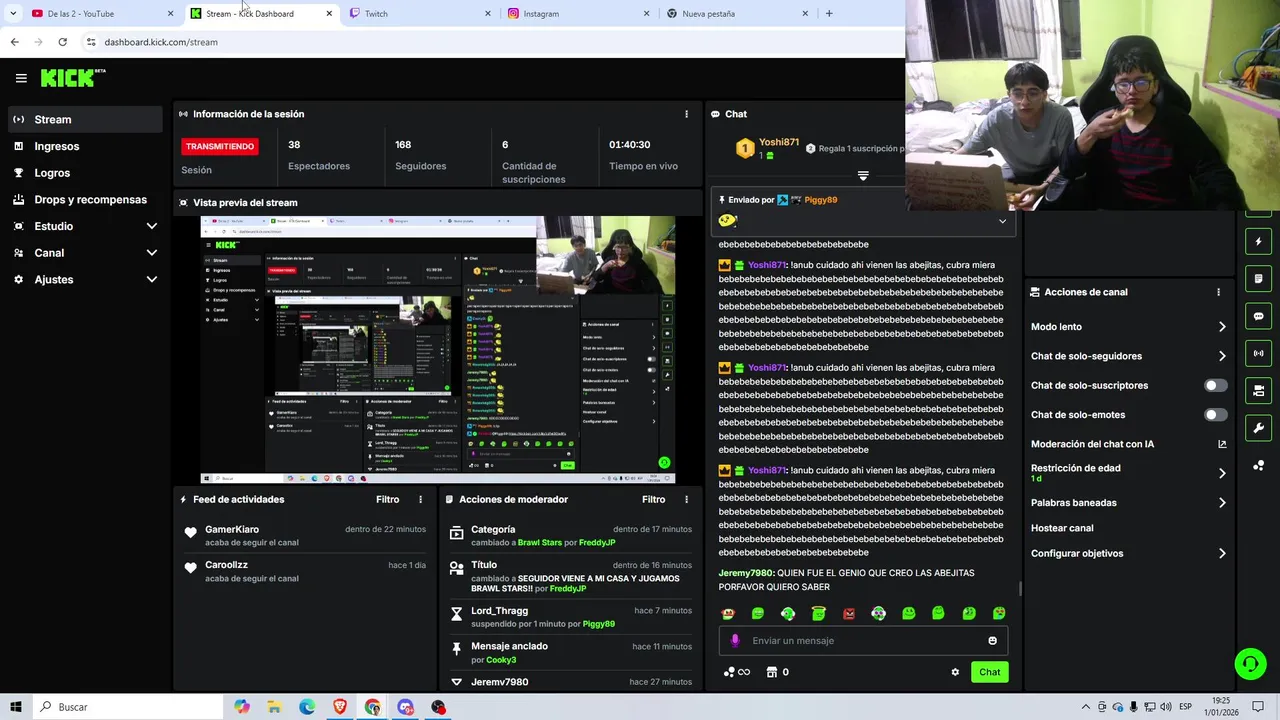Switch to the Instagram browser tab
Image resolution: width=1280 pixels, height=720 pixels.
point(579,14)
